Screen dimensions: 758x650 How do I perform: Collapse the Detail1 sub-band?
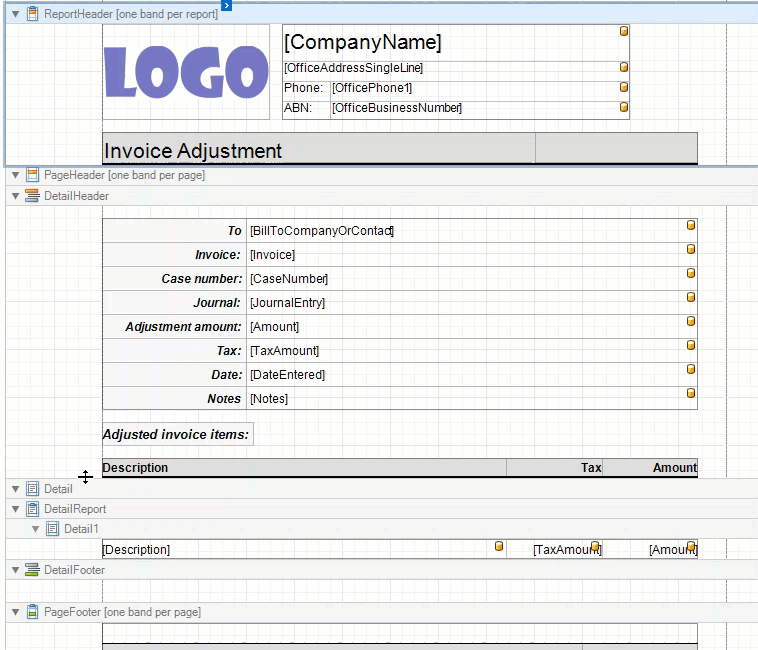(x=35, y=529)
